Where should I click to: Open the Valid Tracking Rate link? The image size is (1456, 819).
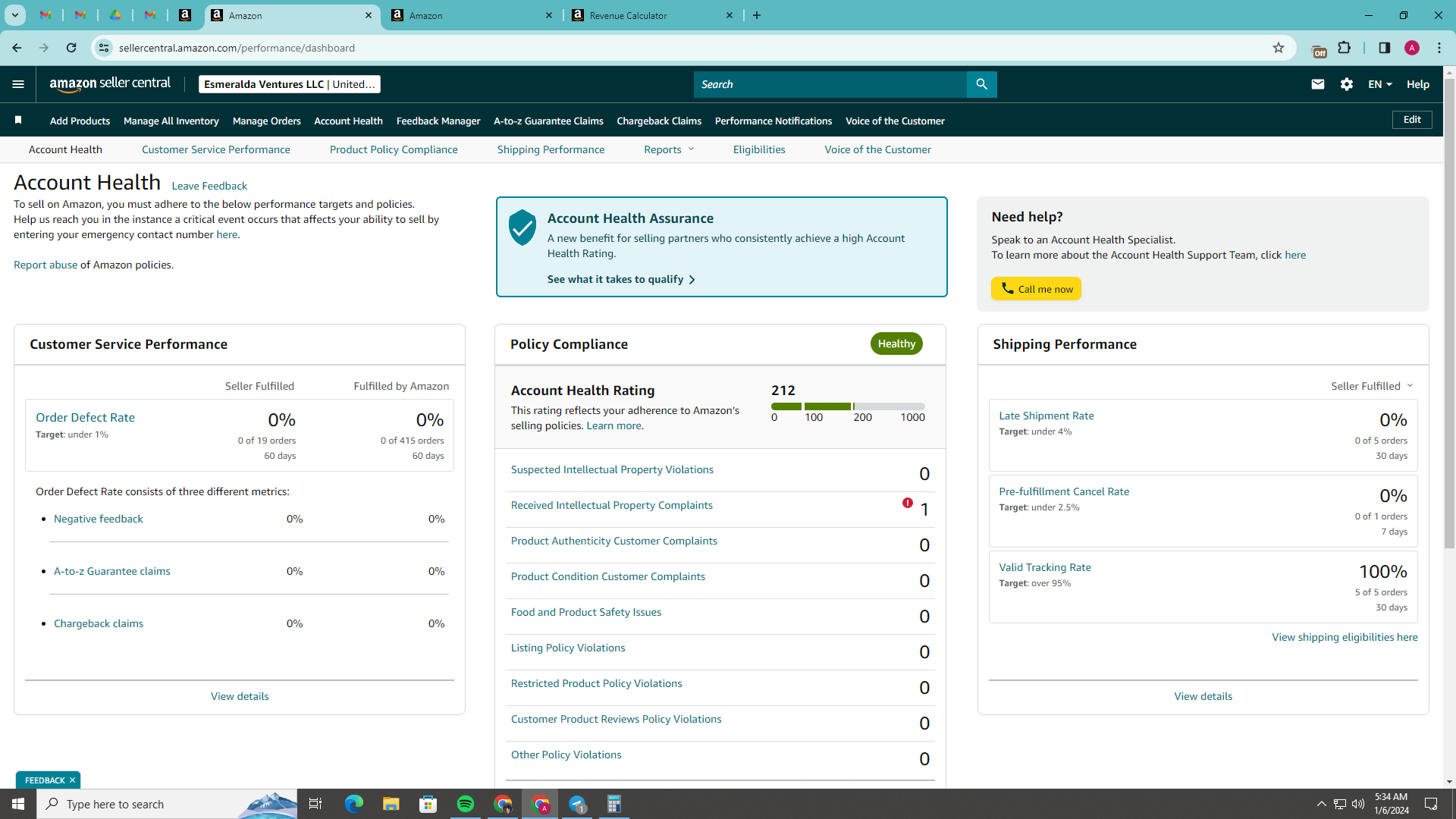coord(1044,567)
